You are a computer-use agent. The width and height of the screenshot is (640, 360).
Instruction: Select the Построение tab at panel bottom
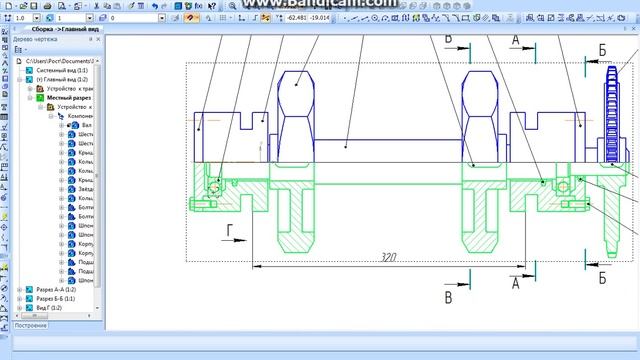point(31,326)
